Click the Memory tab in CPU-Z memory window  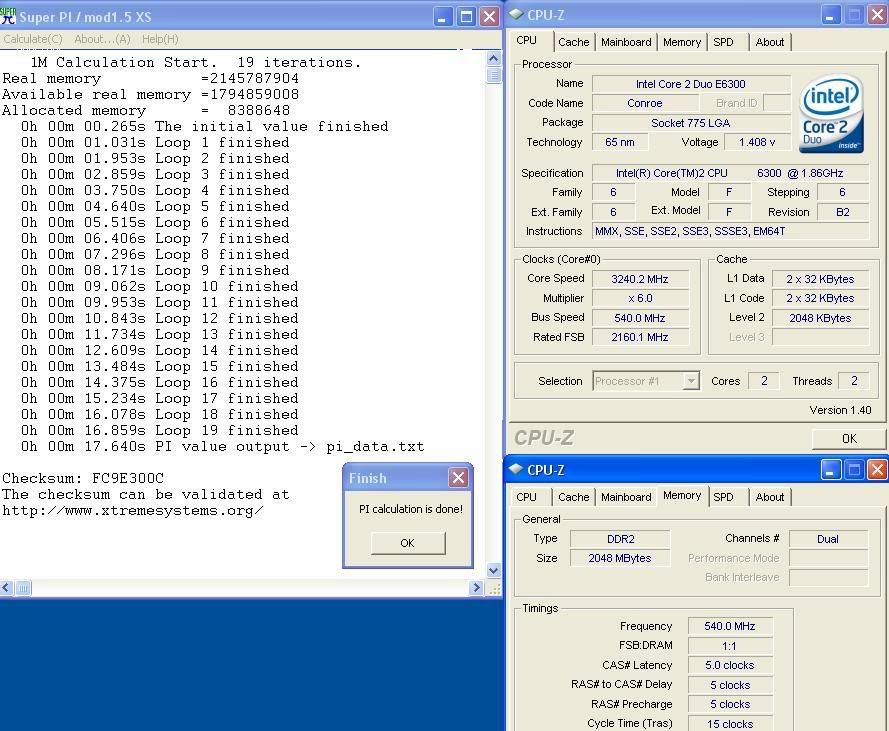click(x=681, y=496)
